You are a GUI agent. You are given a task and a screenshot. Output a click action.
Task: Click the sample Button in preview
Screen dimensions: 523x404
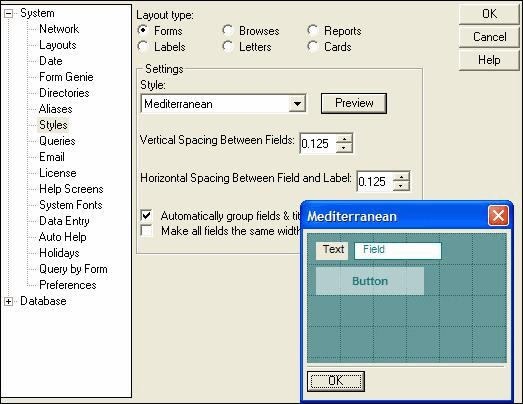(370, 281)
